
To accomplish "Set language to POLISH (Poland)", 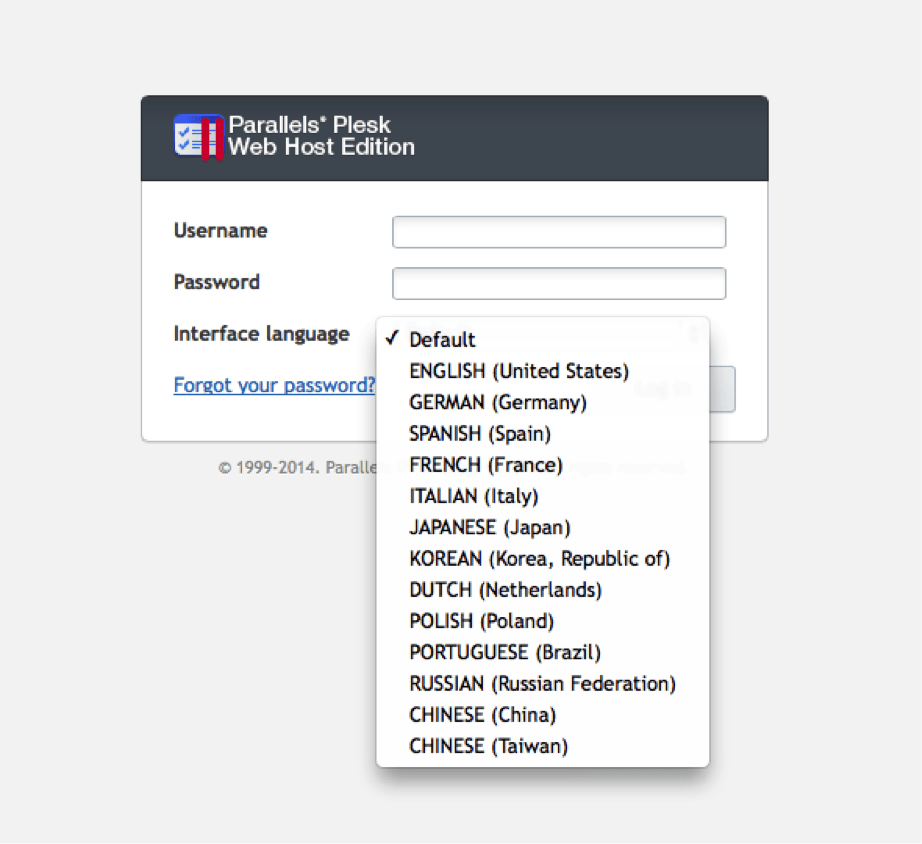I will click(542, 621).
